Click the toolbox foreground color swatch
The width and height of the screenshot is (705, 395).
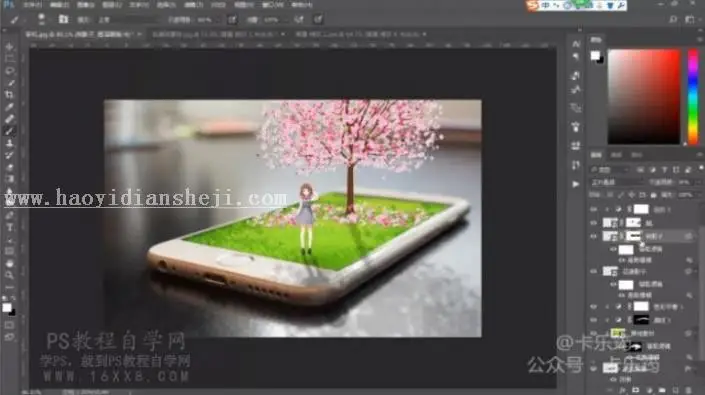6,307
